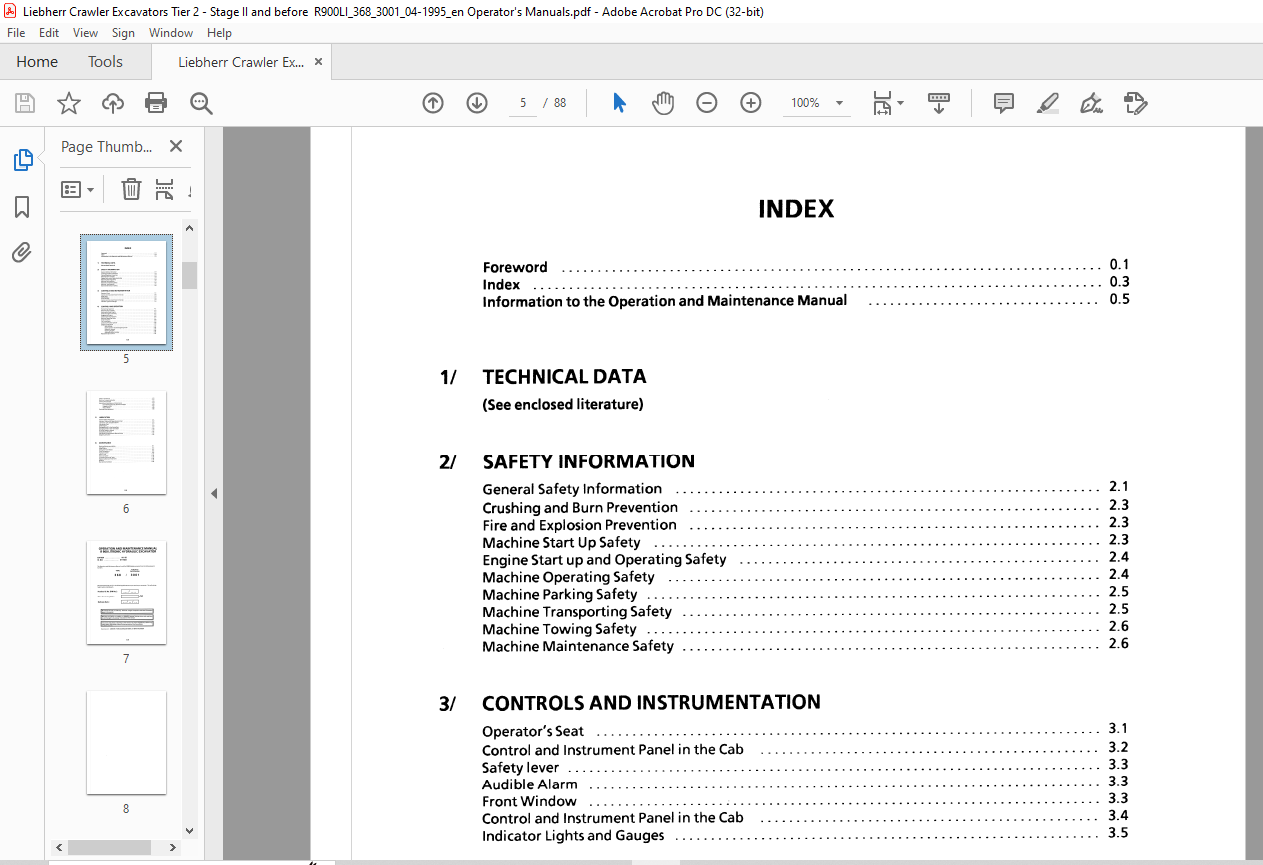Click thumbnails horizontal scroll left arrow
Screen dimensions: 1263x865
[x=60, y=847]
